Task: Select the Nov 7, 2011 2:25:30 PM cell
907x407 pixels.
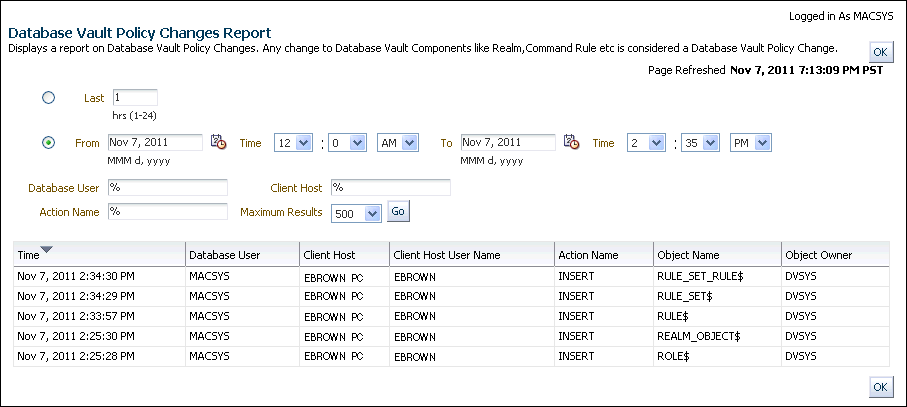Action: click(x=99, y=336)
